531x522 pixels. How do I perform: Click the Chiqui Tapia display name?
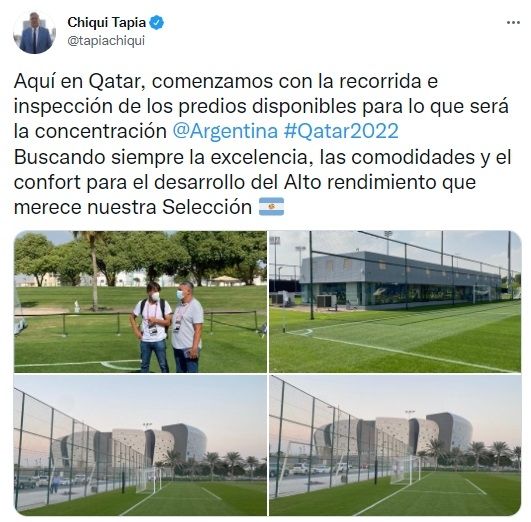coord(107,23)
